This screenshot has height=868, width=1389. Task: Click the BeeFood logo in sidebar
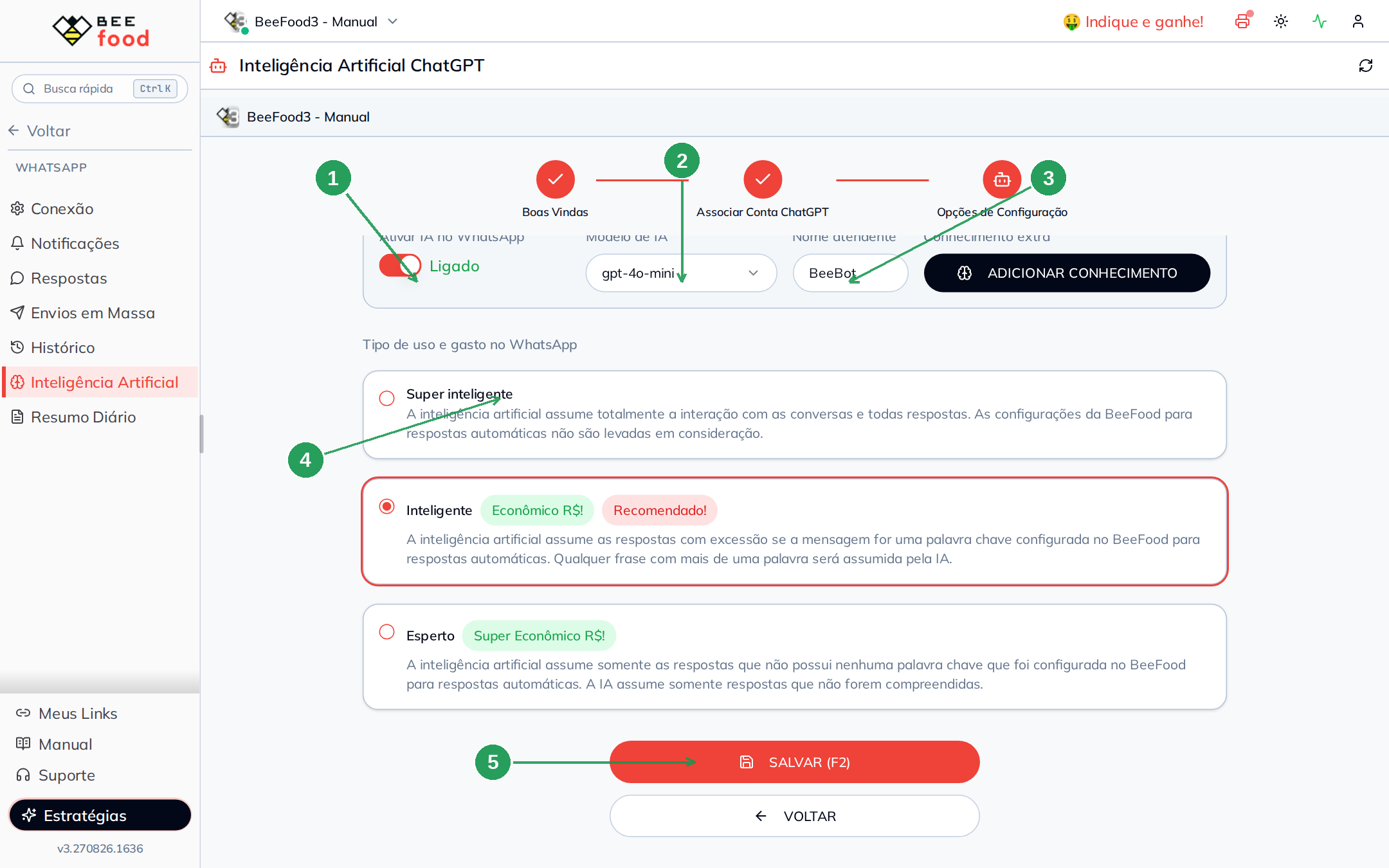100,30
